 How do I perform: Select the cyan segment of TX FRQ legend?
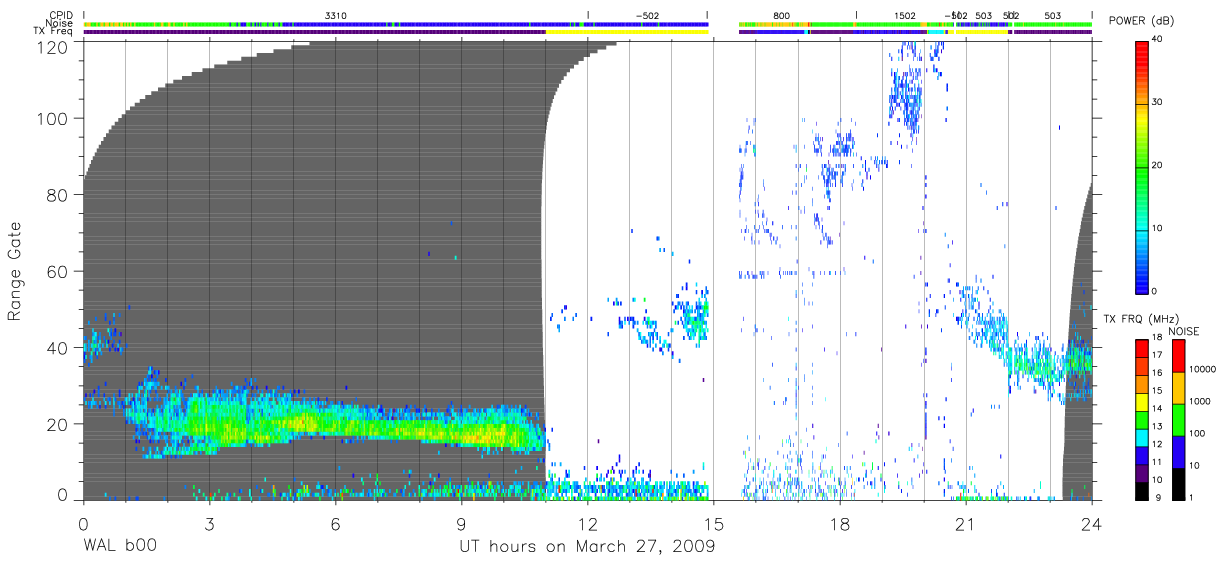1142,438
